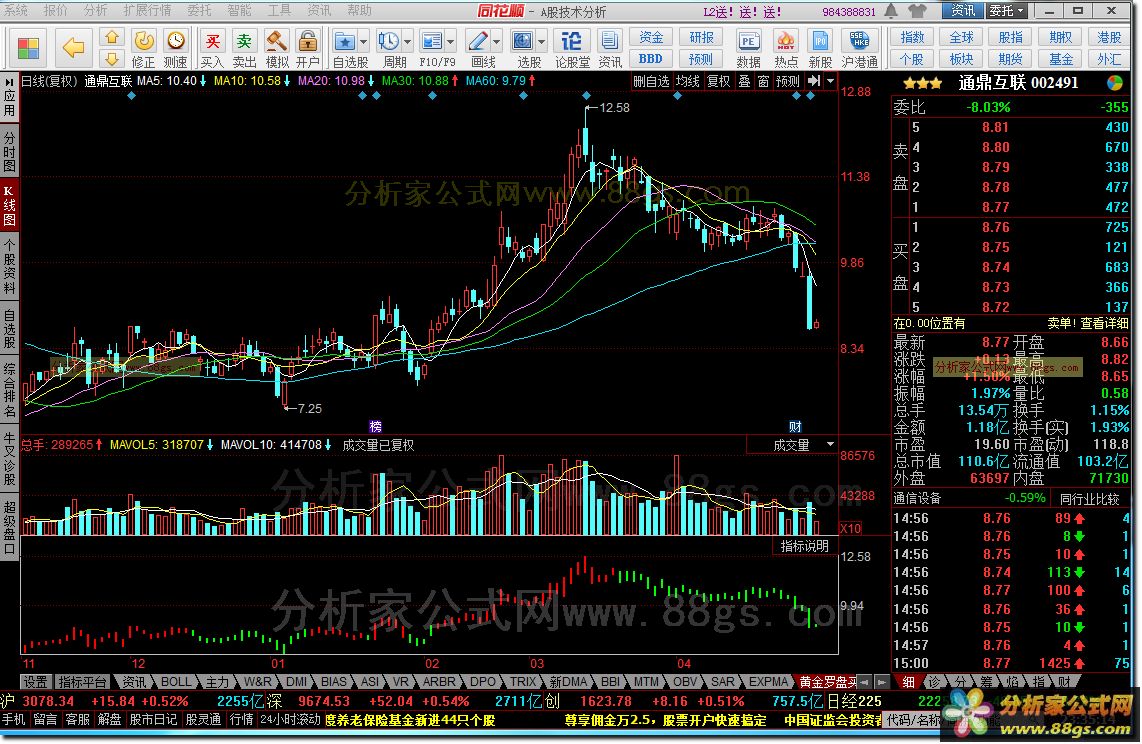Click the notification bell icon
This screenshot has width=1142, height=744.
[x=891, y=11]
